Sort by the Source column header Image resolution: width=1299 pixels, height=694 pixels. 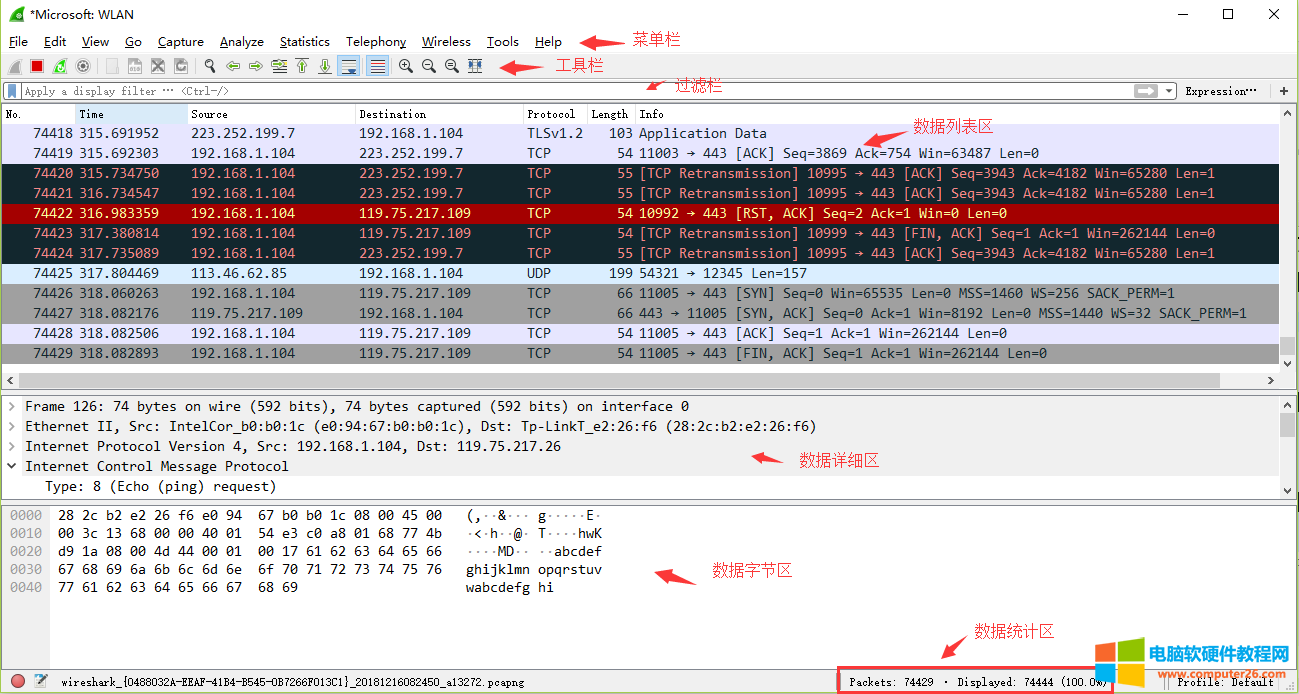pos(271,114)
